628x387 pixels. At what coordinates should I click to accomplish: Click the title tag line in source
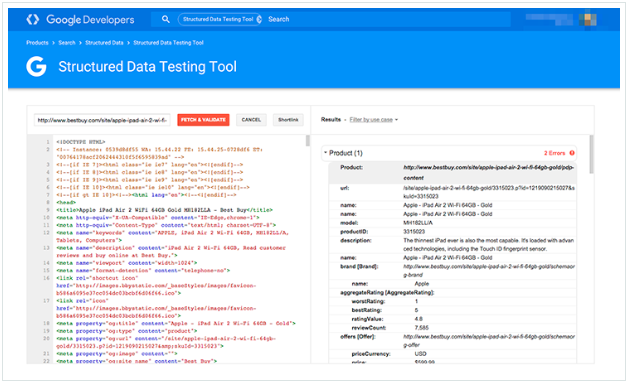coord(164,210)
